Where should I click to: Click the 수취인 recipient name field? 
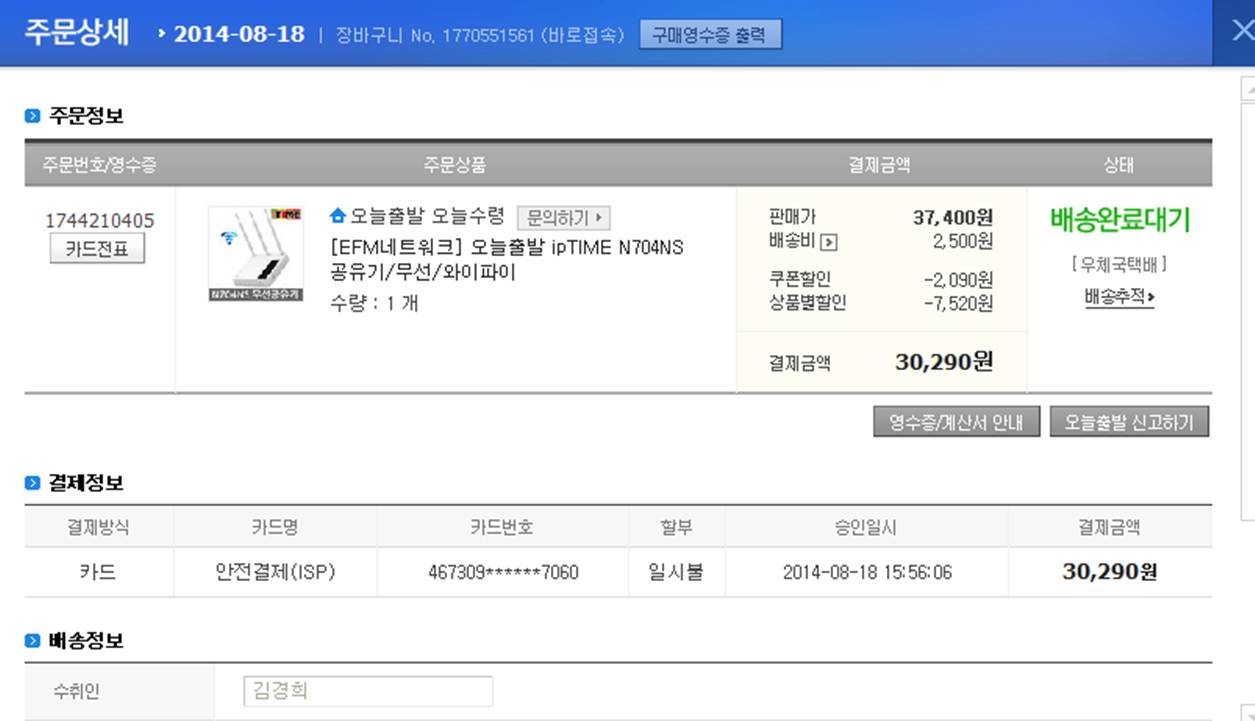(368, 691)
